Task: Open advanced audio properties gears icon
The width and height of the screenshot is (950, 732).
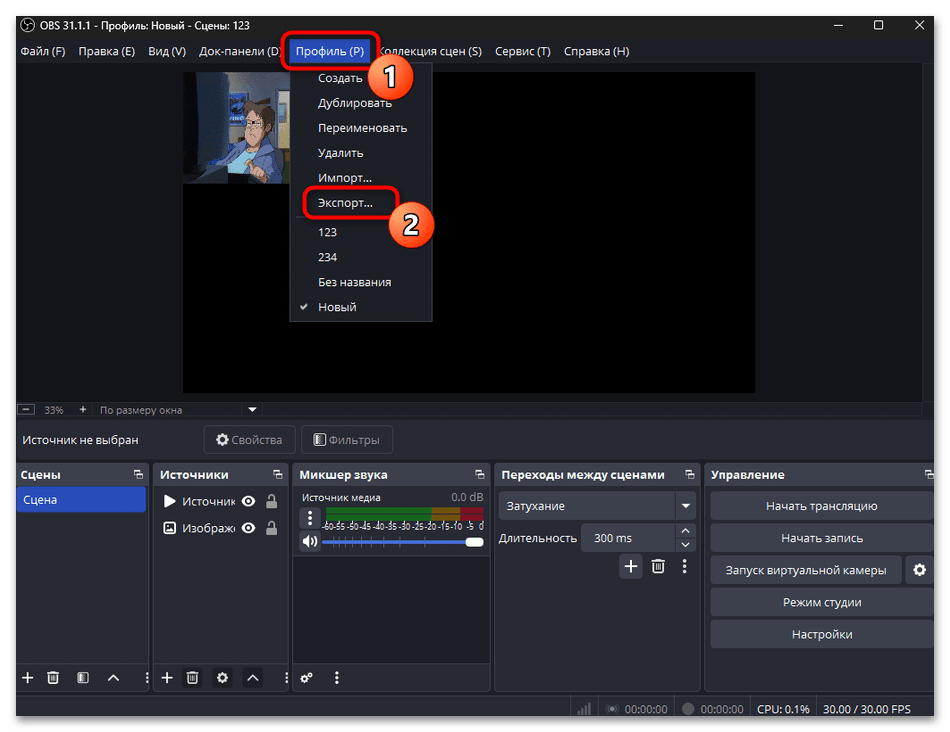Action: click(x=307, y=677)
